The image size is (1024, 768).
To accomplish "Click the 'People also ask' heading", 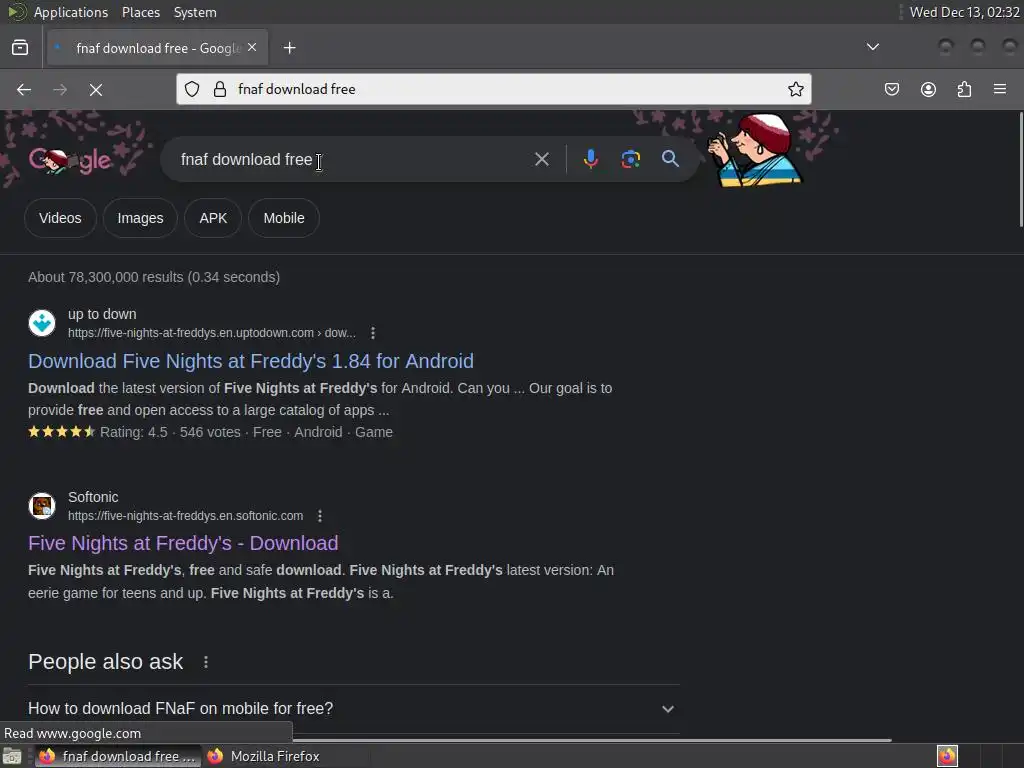I will [x=106, y=662].
